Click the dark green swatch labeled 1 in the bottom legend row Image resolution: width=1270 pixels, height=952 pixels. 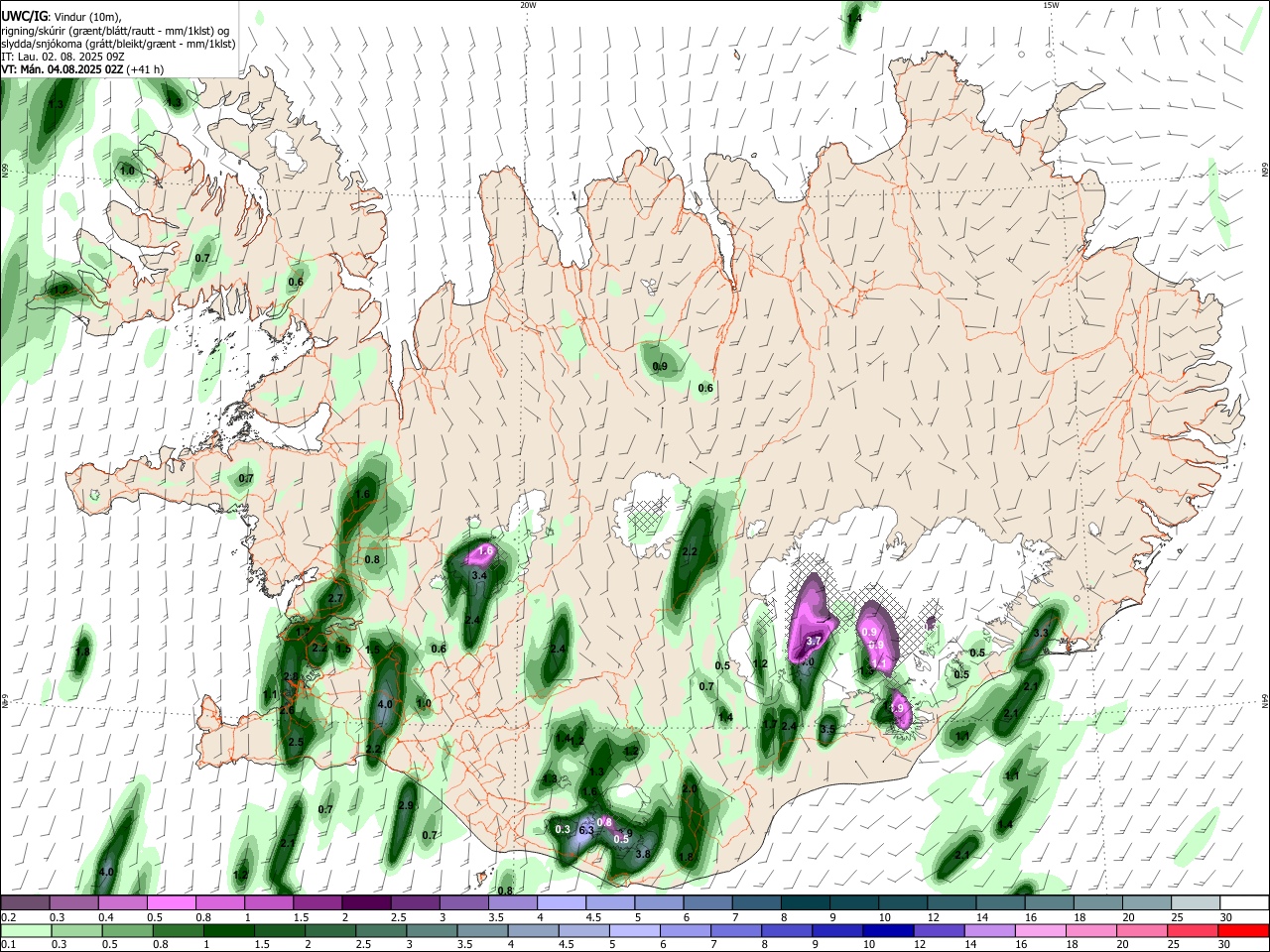[227, 930]
